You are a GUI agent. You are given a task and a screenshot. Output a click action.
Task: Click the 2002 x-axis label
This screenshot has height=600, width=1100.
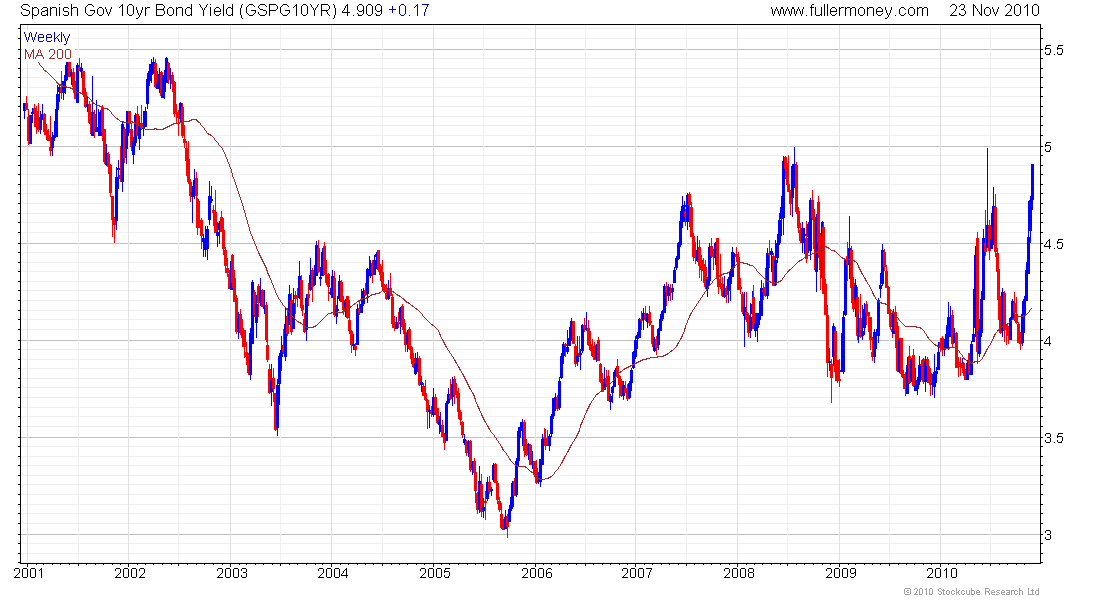tap(130, 573)
